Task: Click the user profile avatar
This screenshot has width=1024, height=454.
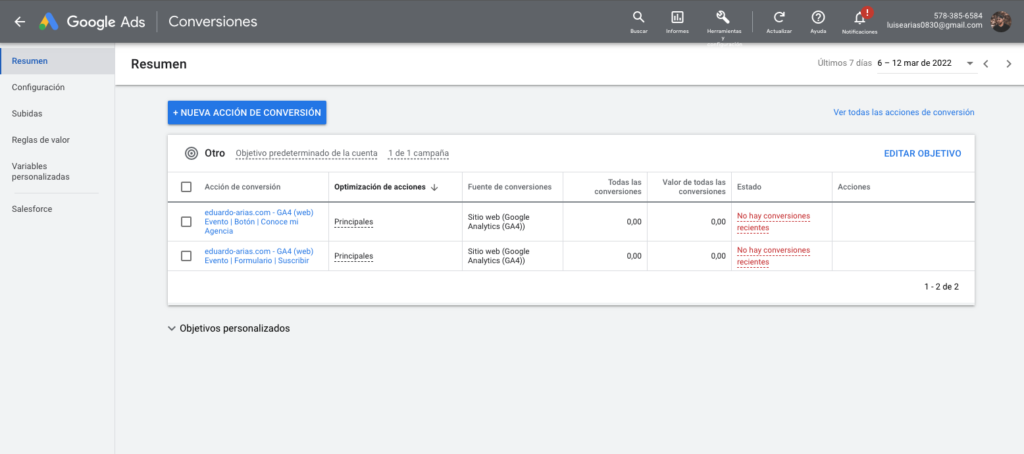Action: [1000, 22]
